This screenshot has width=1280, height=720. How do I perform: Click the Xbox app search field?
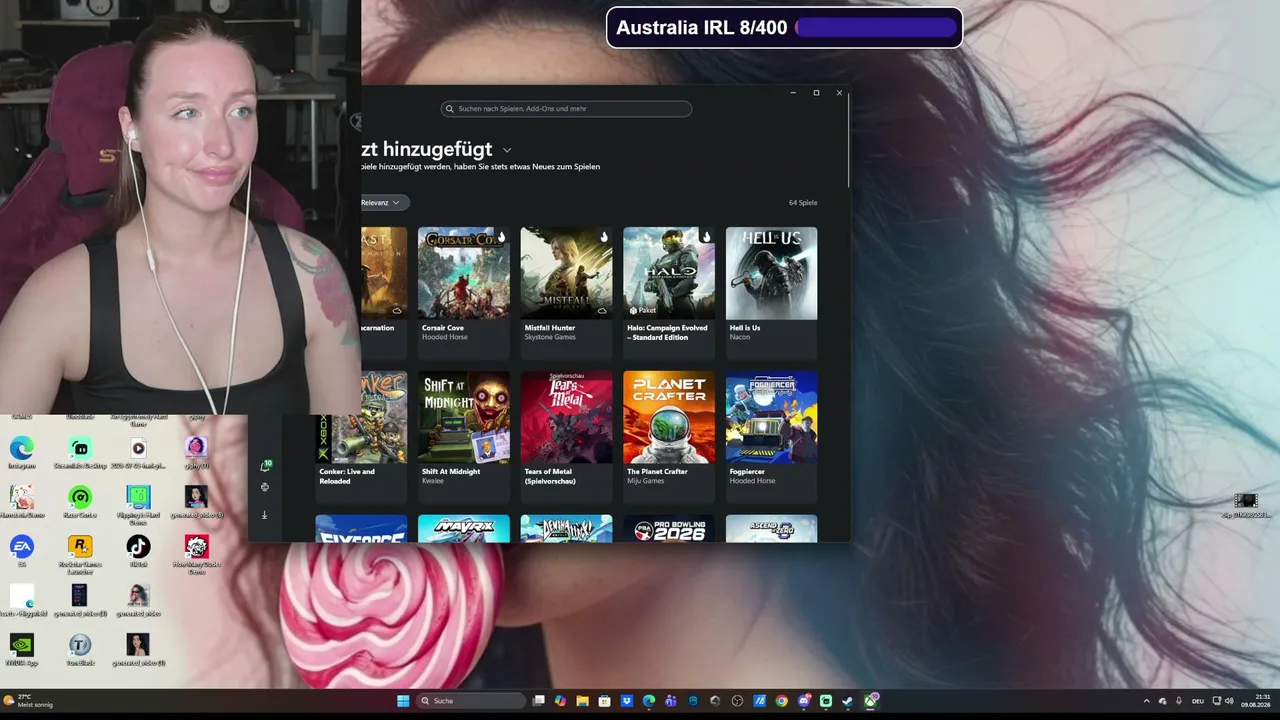[x=566, y=109]
